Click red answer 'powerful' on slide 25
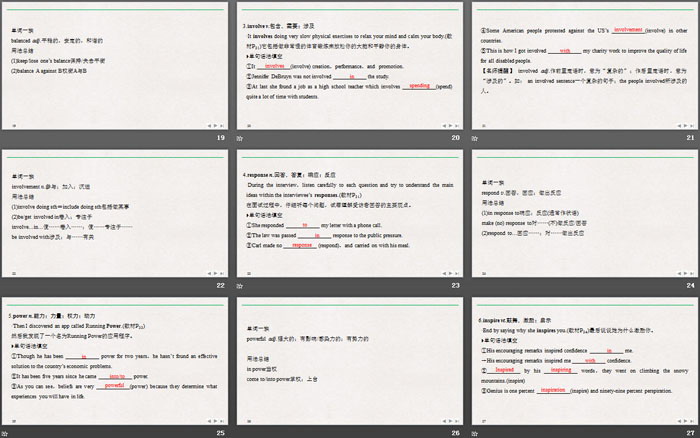This screenshot has width=700, height=438. pos(114,385)
